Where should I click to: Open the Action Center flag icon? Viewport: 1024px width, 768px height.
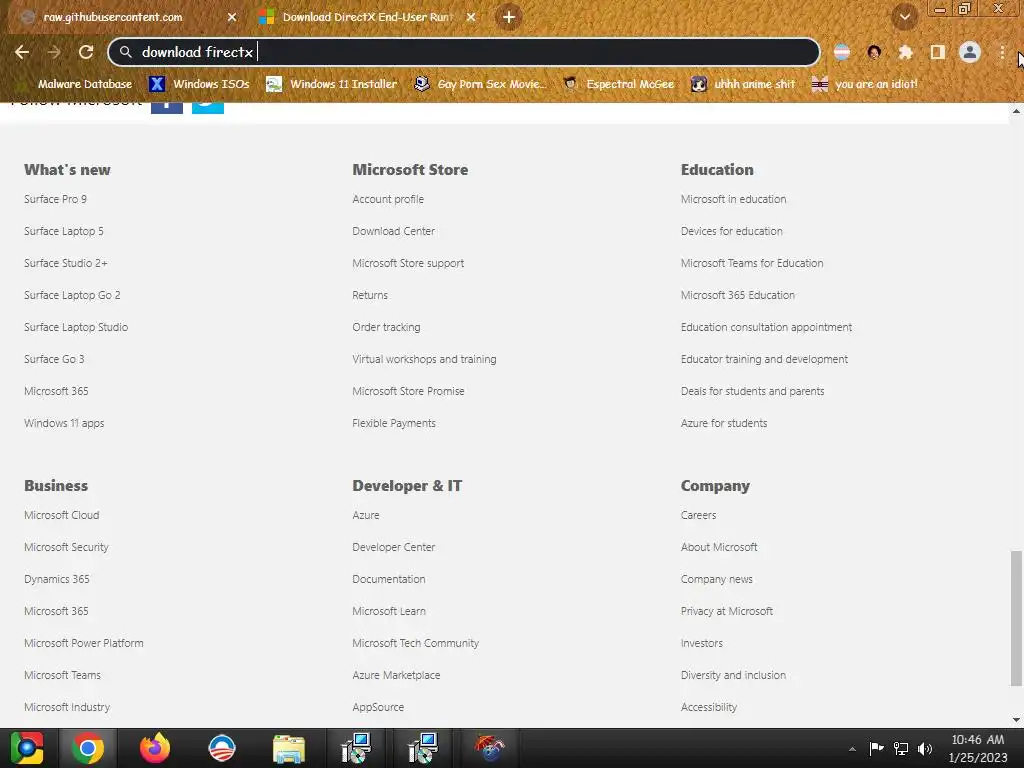pos(876,748)
